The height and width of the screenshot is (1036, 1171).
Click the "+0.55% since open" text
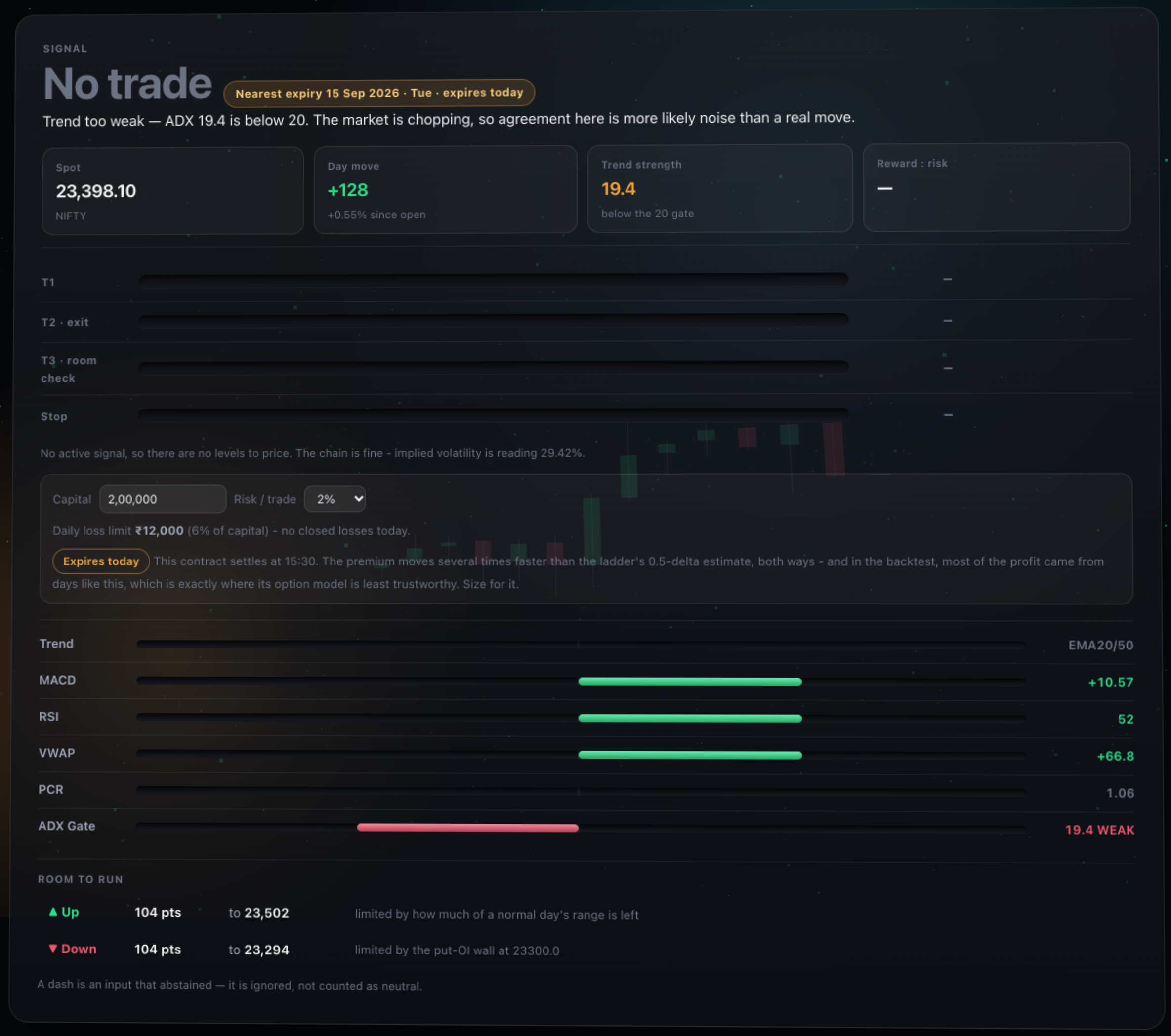(376, 215)
